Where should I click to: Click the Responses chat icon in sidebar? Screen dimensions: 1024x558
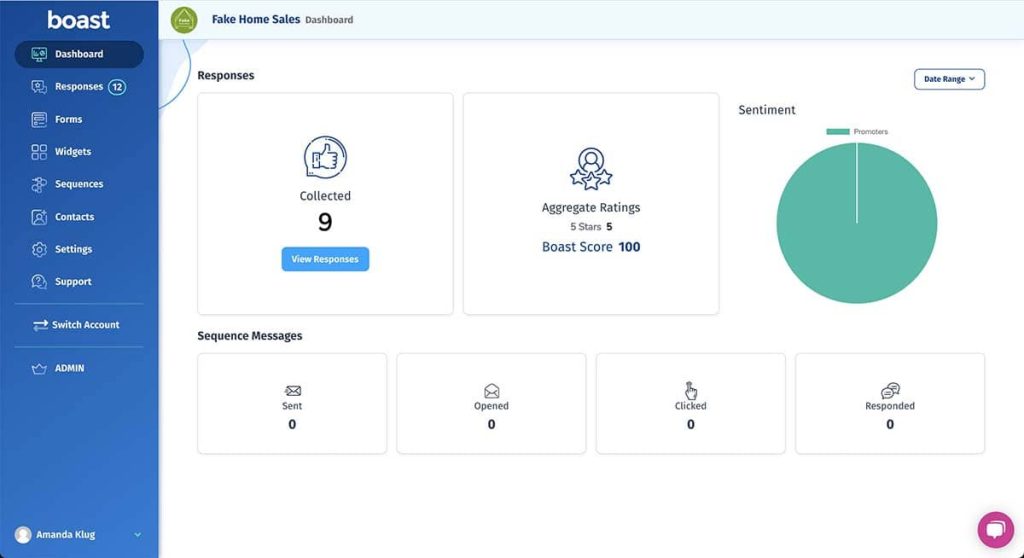pyautogui.click(x=39, y=87)
